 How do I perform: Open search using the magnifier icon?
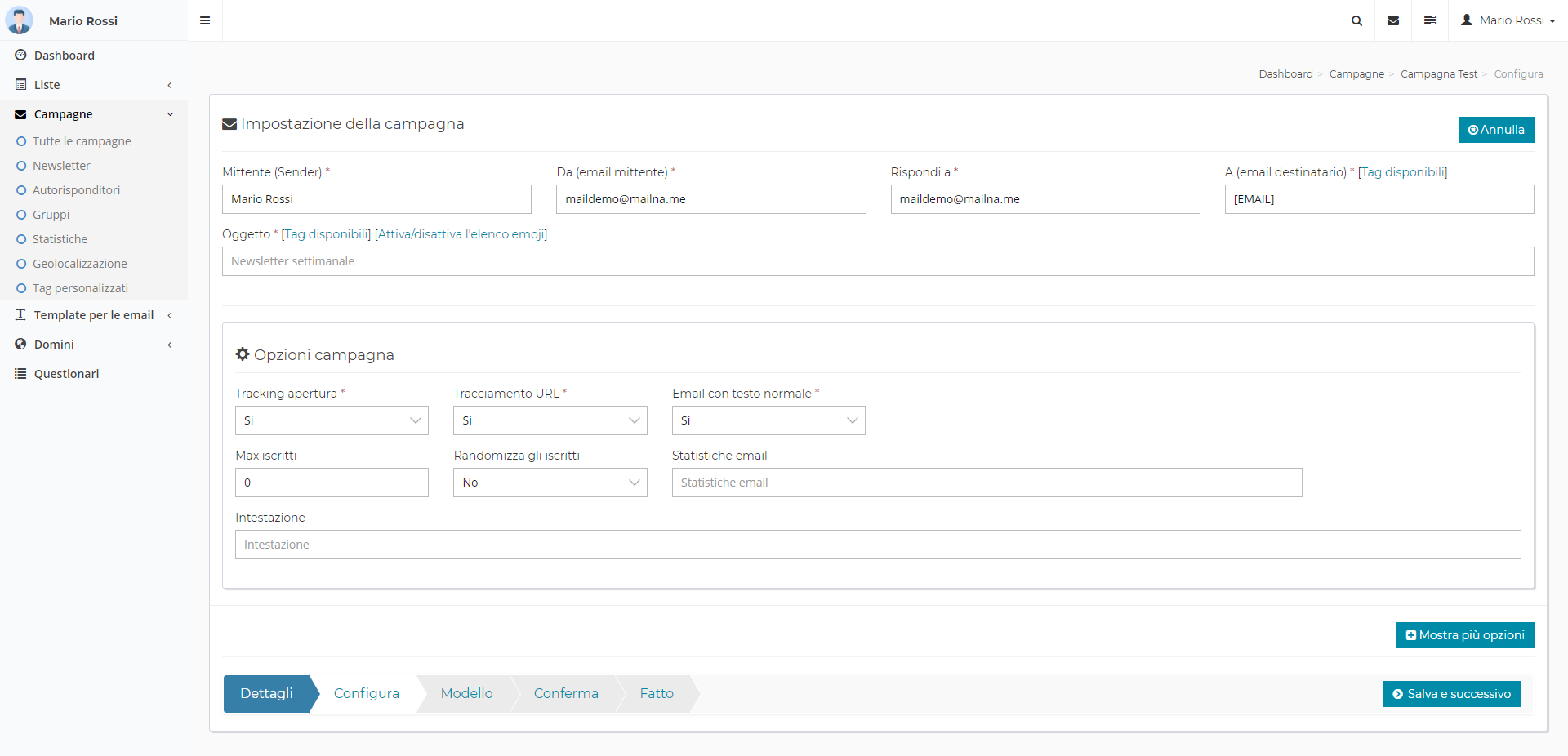(x=1356, y=20)
